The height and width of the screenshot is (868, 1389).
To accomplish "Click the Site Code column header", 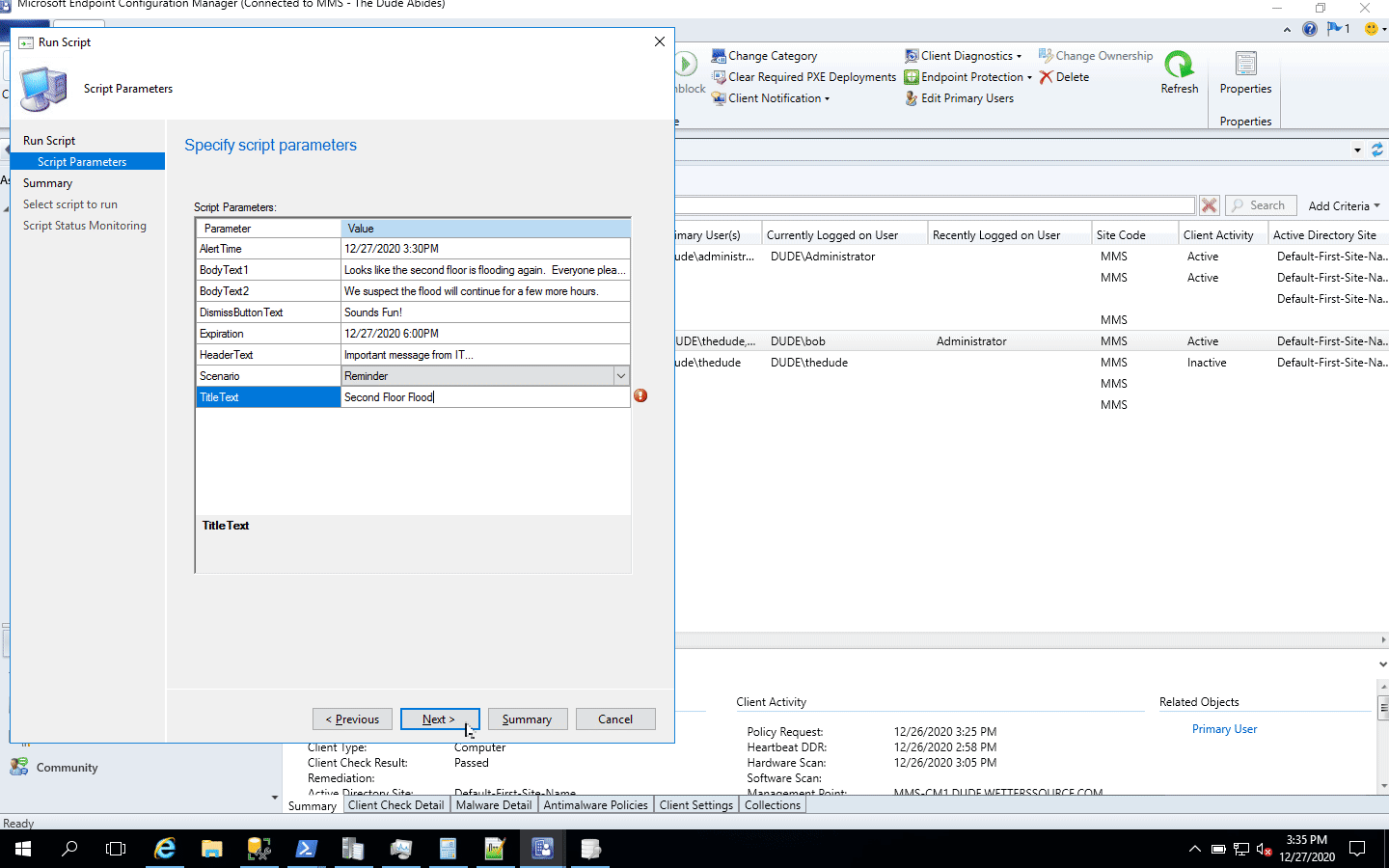I will click(1134, 235).
